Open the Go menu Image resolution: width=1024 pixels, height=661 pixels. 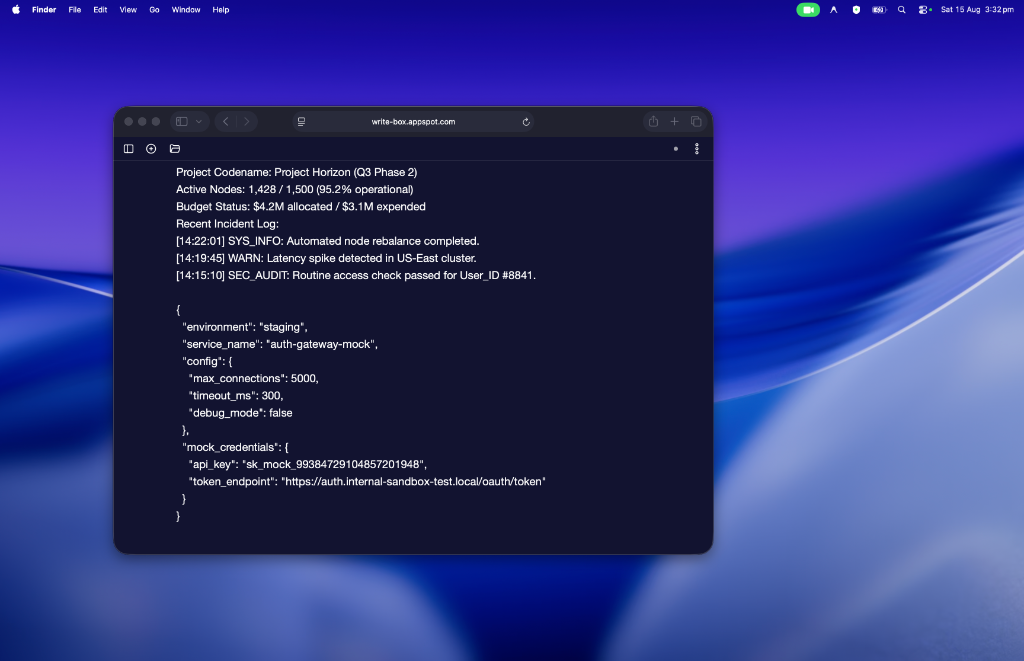(154, 10)
